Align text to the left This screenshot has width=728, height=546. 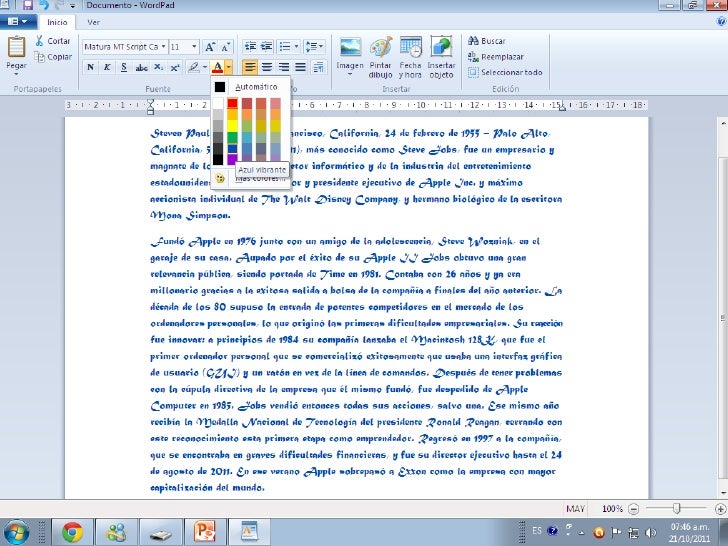click(x=250, y=68)
